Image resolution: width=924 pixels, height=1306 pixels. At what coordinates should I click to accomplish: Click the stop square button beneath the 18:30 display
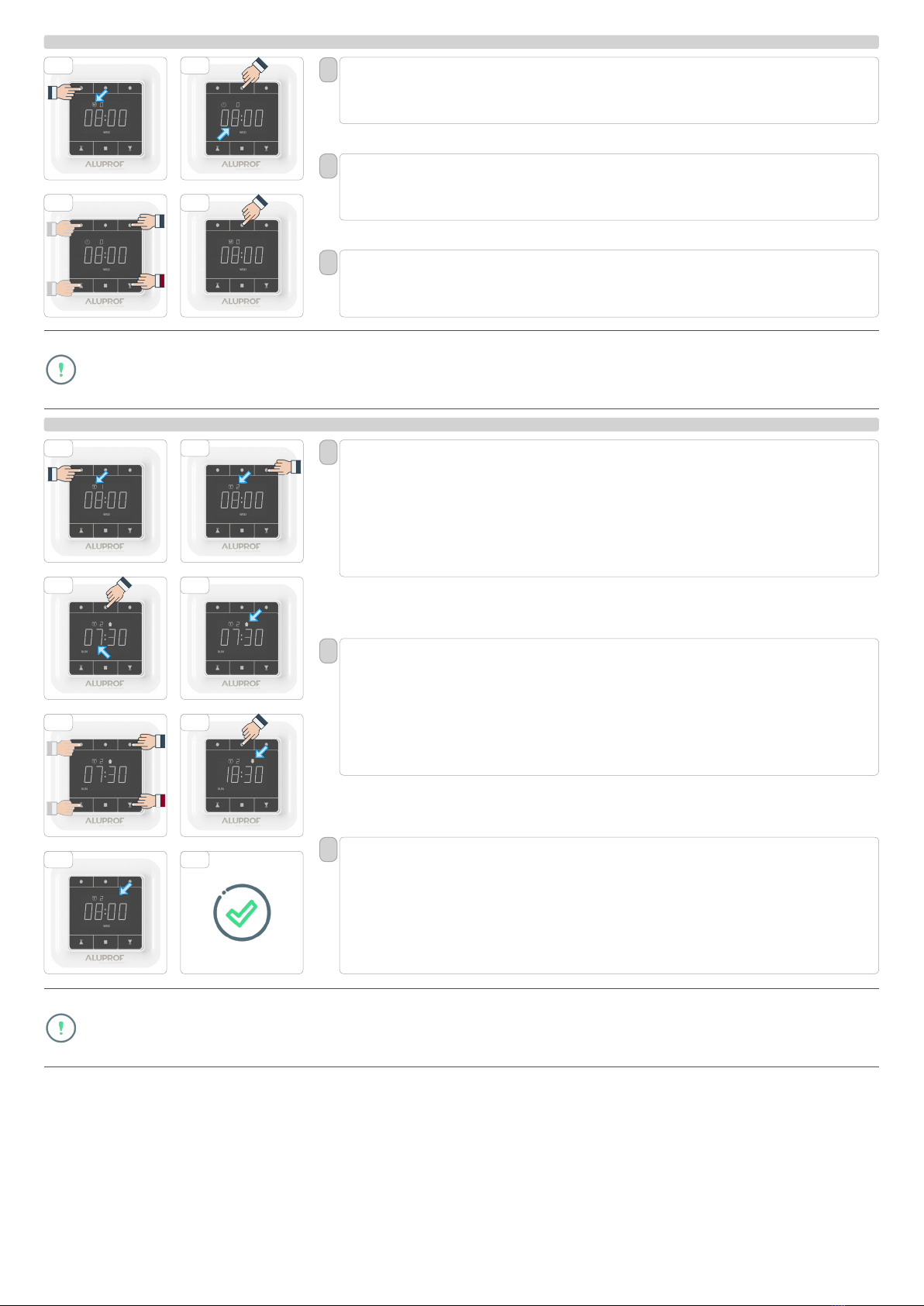coord(242,805)
